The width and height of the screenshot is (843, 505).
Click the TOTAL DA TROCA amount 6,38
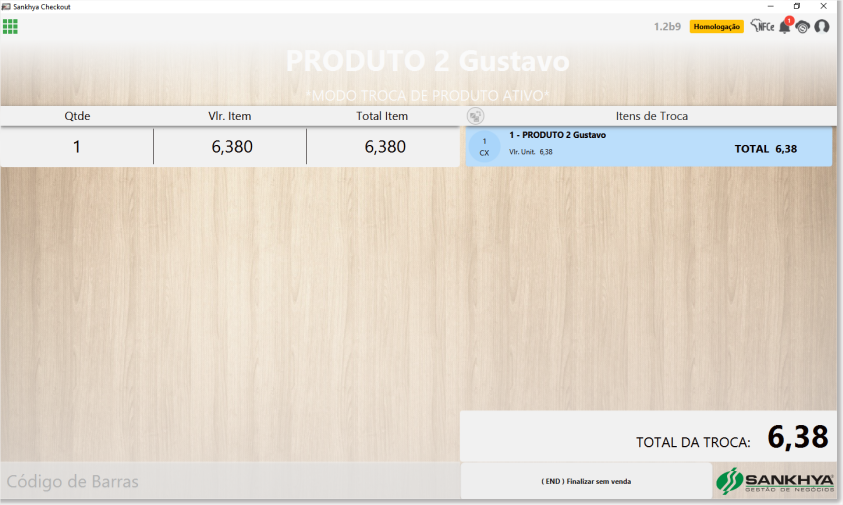click(798, 437)
